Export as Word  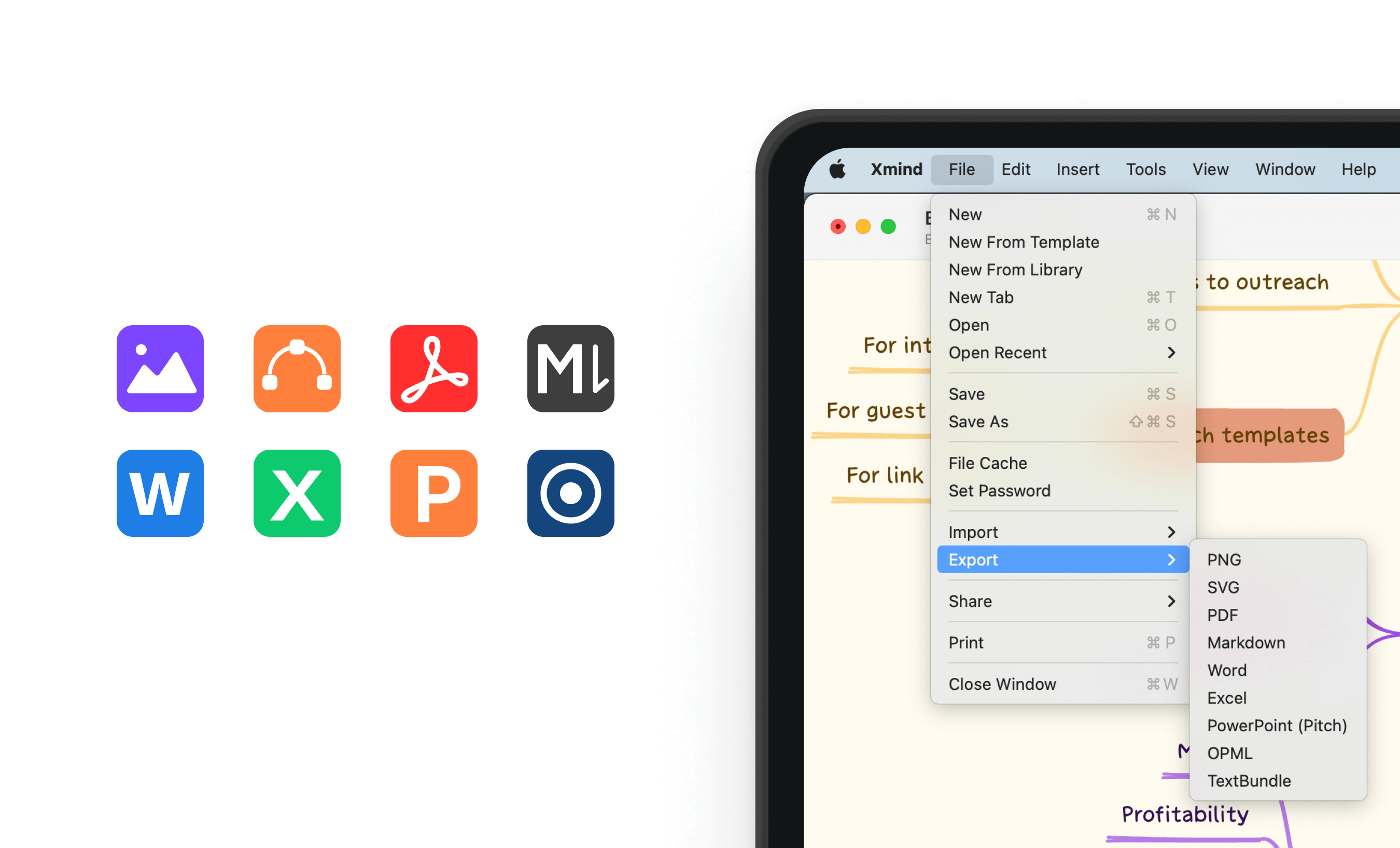(1278, 670)
